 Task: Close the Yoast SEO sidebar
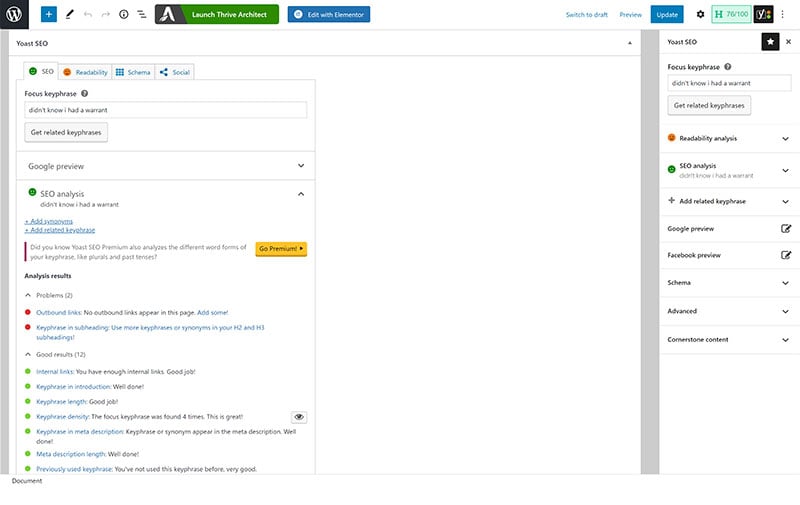[x=788, y=42]
